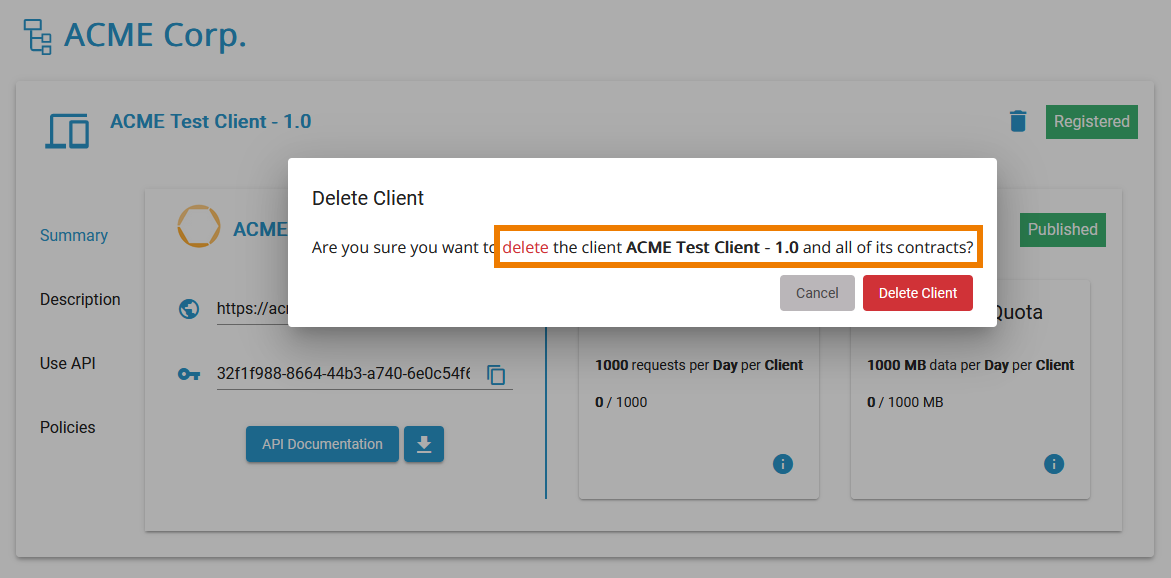1171x578 pixels.
Task: Click the globe icon beside the https URL
Action: [x=189, y=309]
